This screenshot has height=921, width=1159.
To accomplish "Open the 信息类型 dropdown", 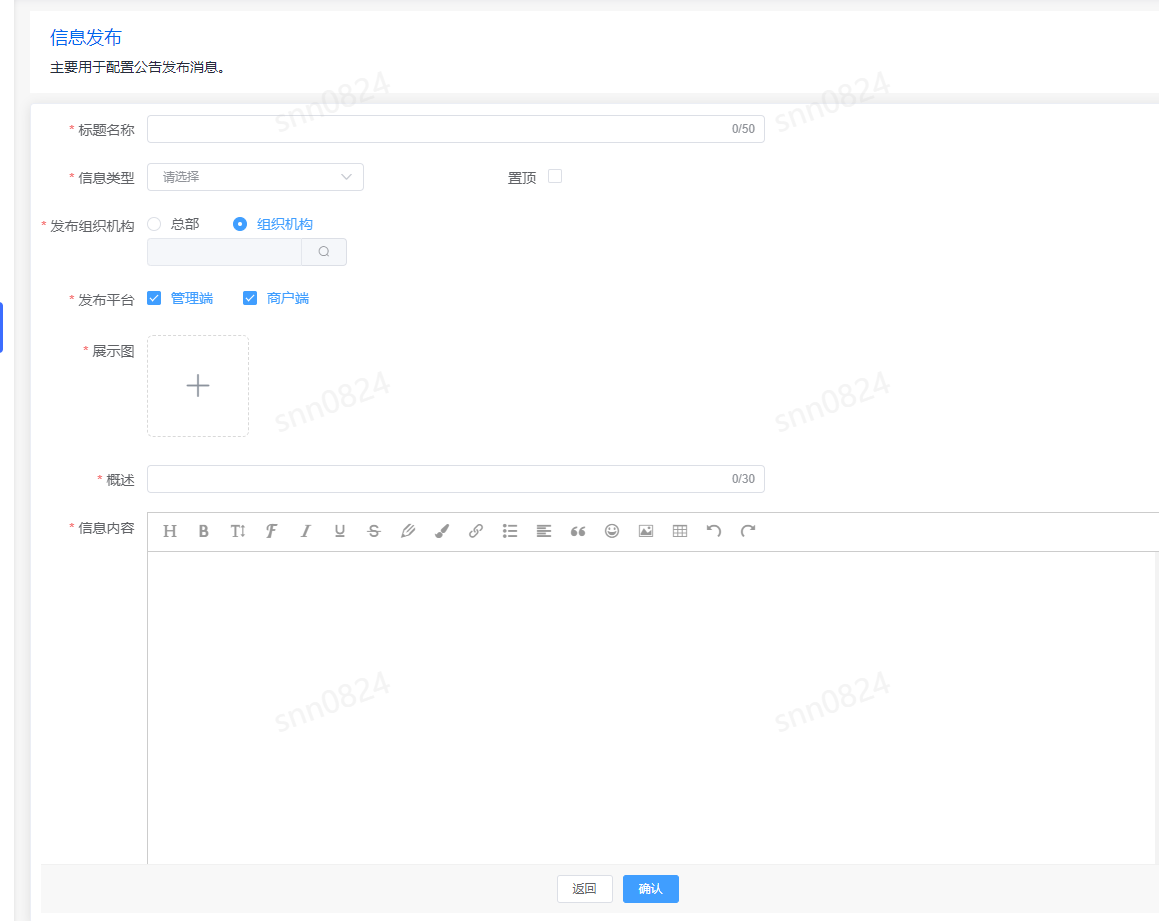I will pyautogui.click(x=256, y=177).
